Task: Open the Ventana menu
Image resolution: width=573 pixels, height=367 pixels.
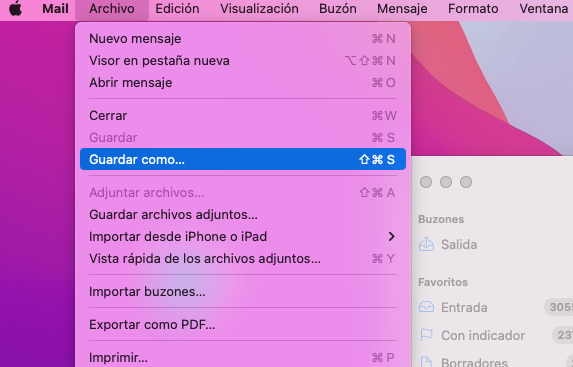Action: point(543,8)
